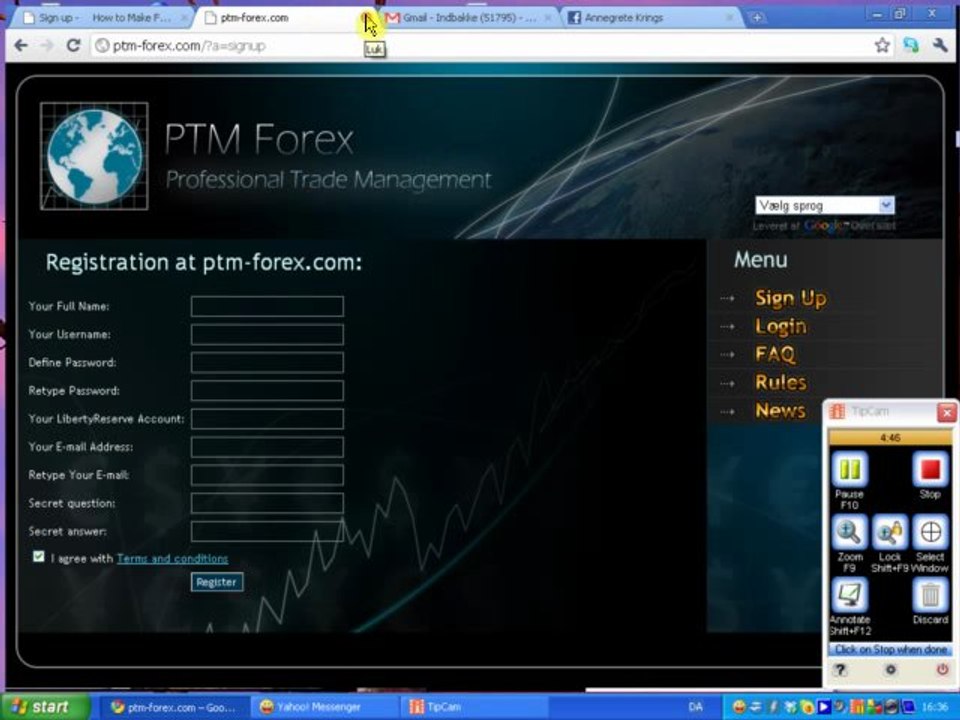
Task: Click the DA language indicator
Action: click(696, 707)
